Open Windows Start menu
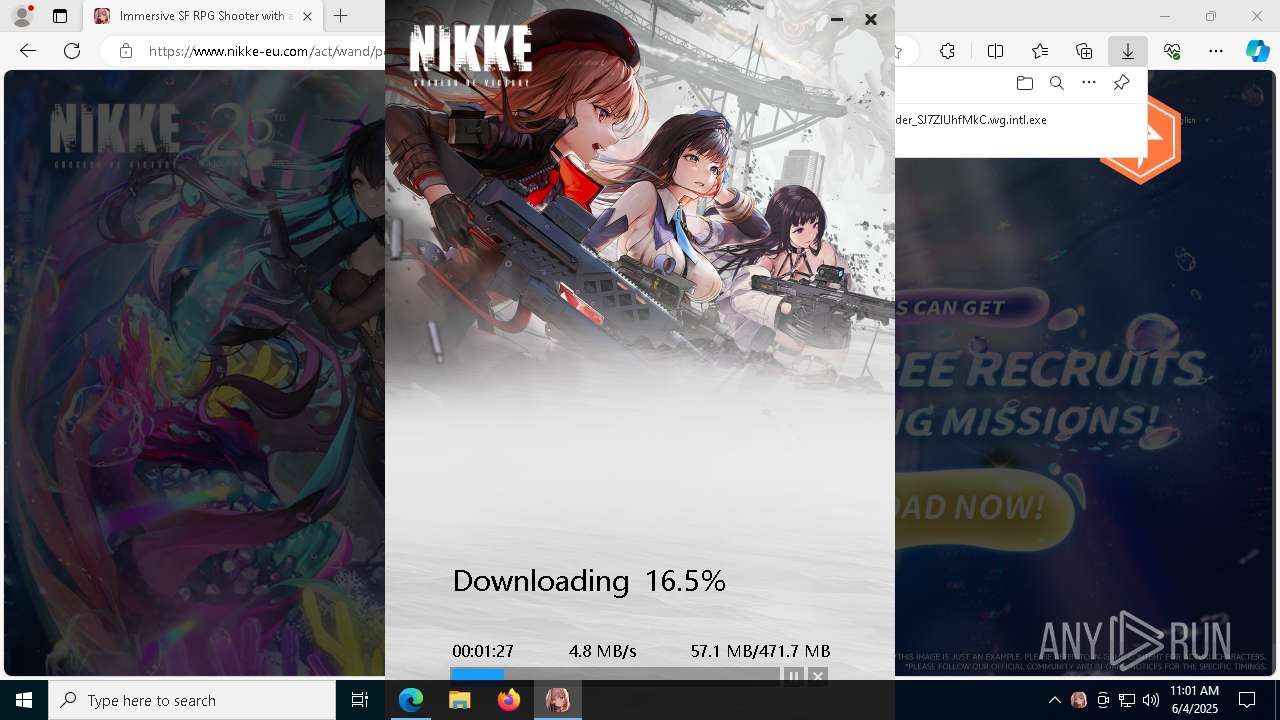Viewport: 1280px width, 720px height. [24, 700]
